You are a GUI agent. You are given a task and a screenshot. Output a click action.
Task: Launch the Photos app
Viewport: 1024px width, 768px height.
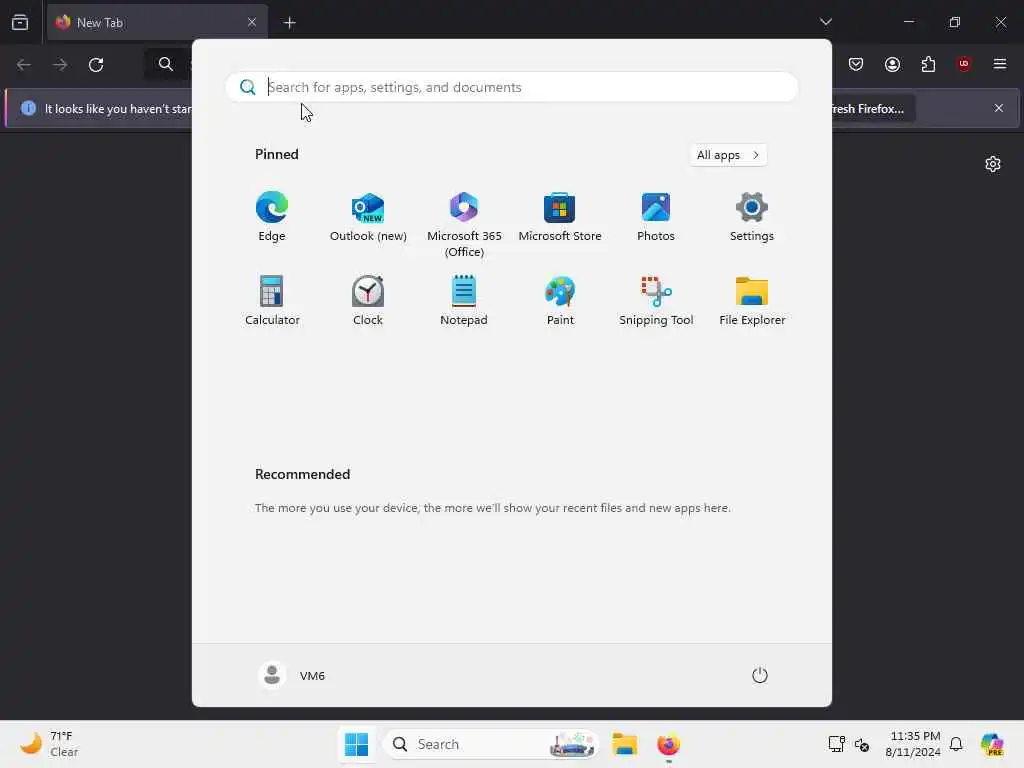pyautogui.click(x=656, y=217)
